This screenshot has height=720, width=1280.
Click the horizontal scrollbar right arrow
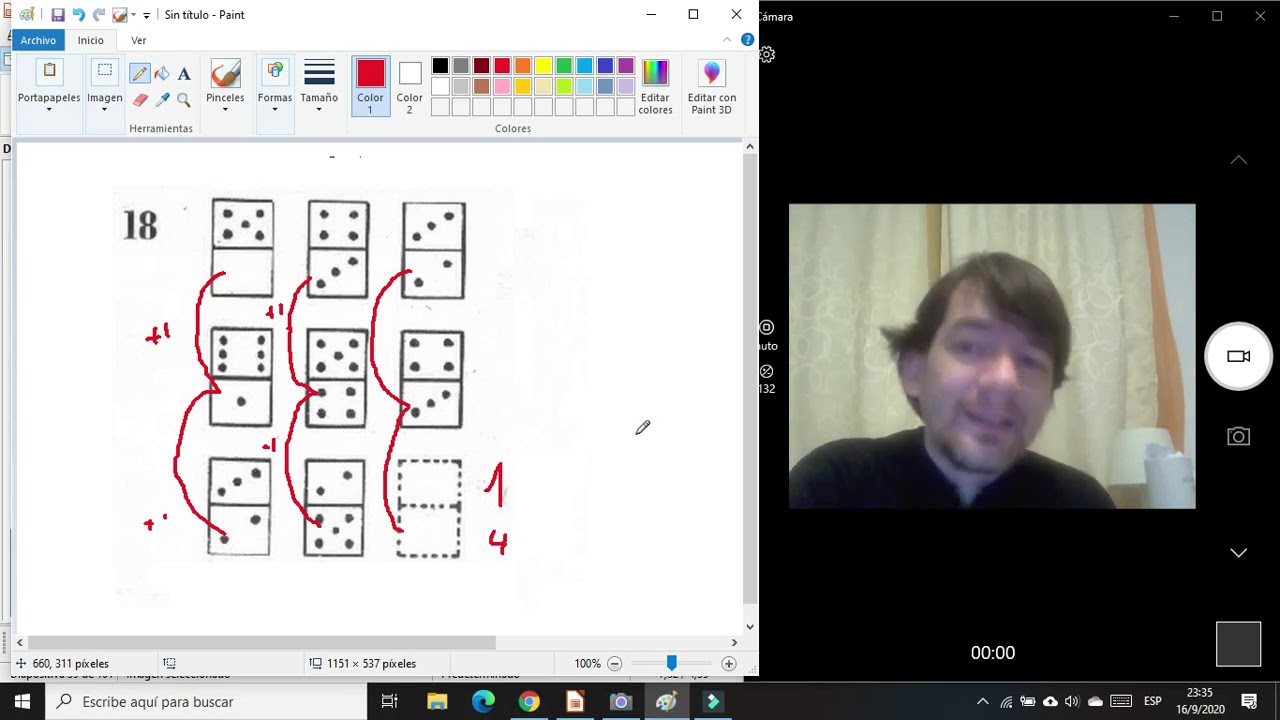coord(734,642)
